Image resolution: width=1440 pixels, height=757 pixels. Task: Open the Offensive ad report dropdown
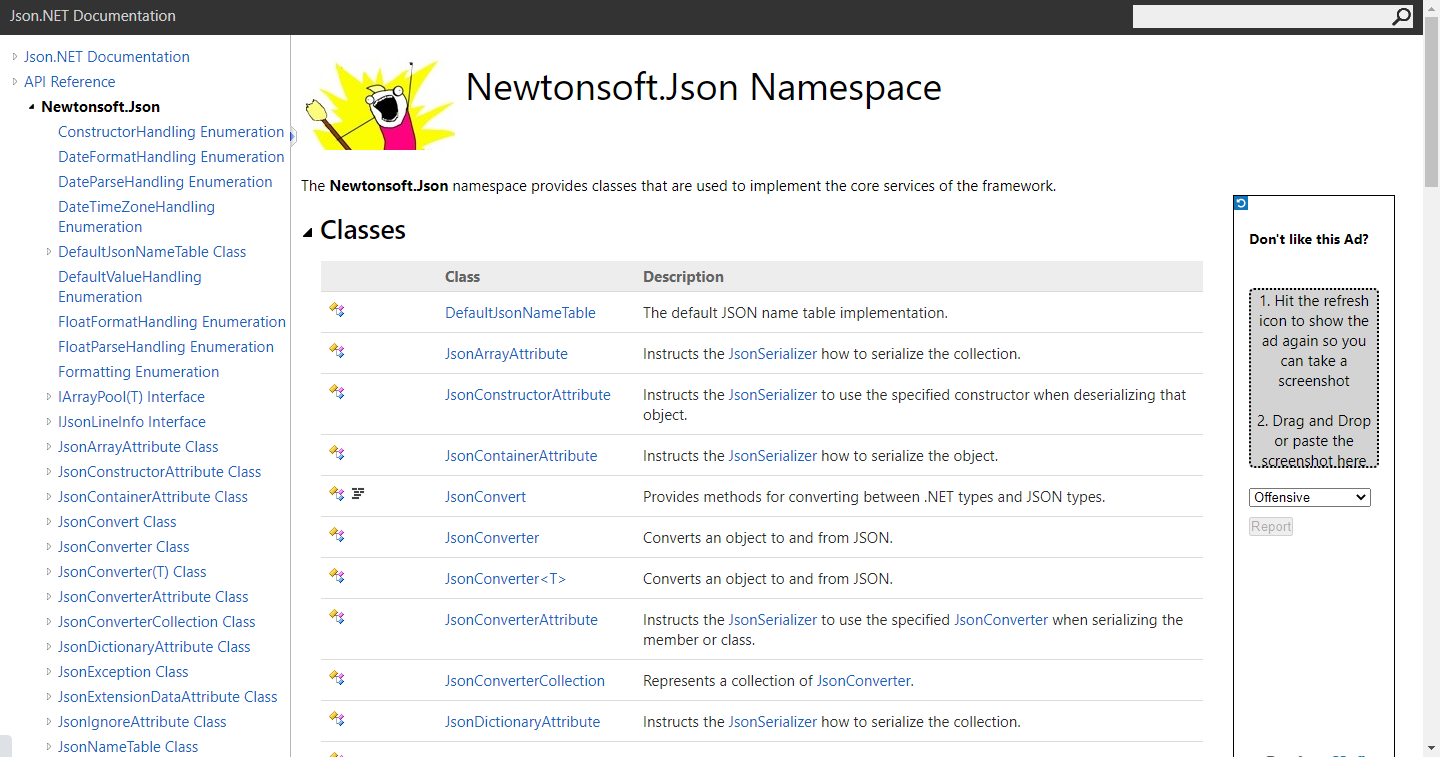click(x=1310, y=497)
